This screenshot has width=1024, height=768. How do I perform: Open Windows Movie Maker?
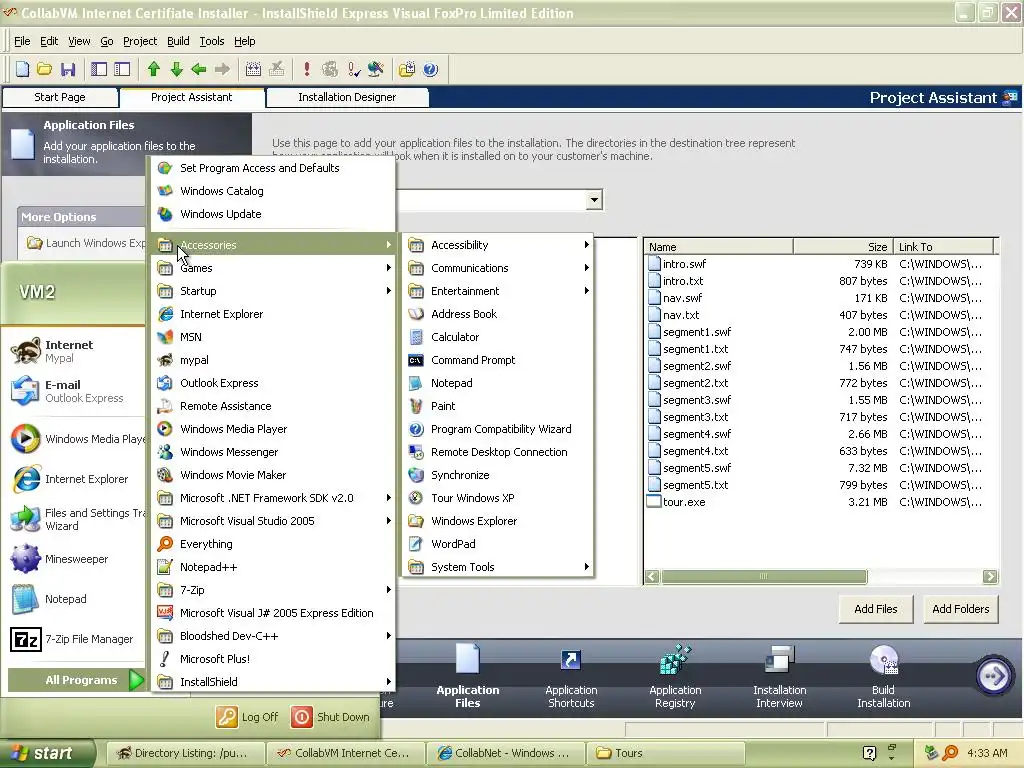[274, 475]
